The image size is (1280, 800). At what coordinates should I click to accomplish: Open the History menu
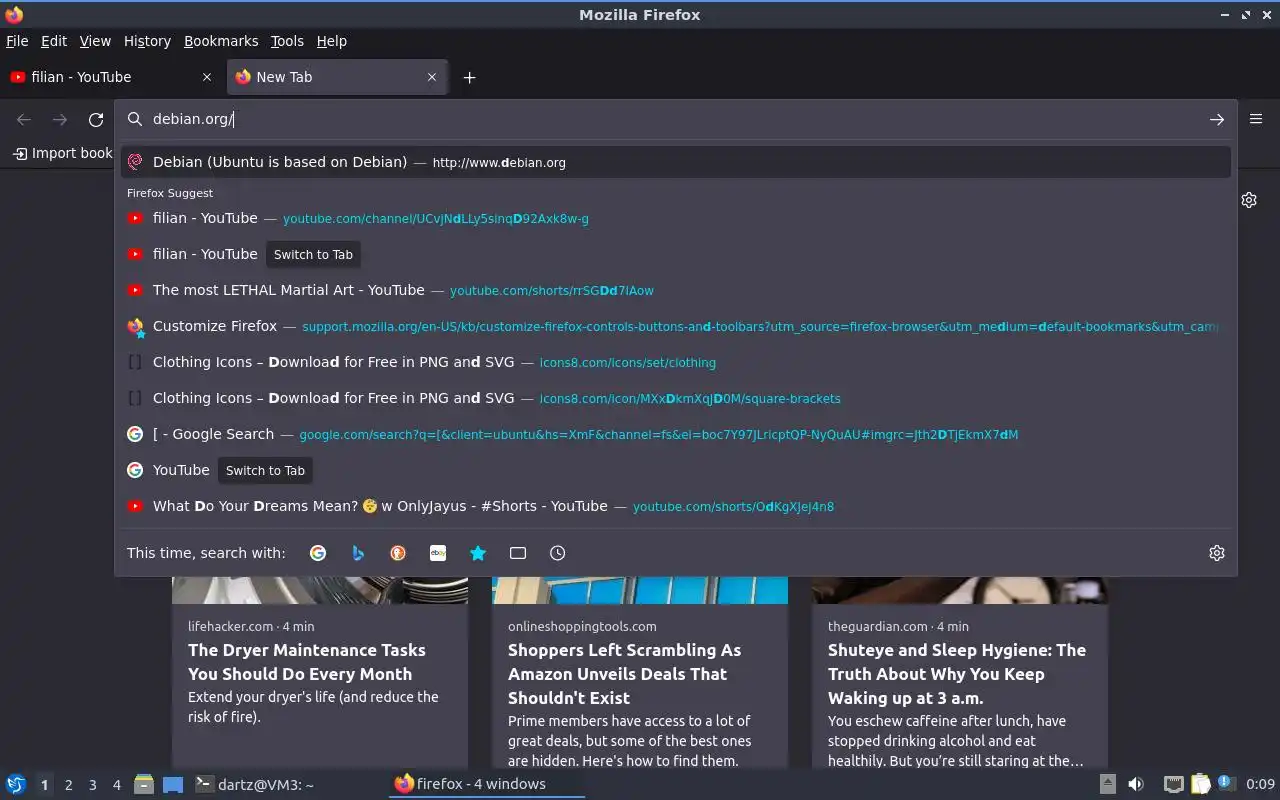click(147, 41)
